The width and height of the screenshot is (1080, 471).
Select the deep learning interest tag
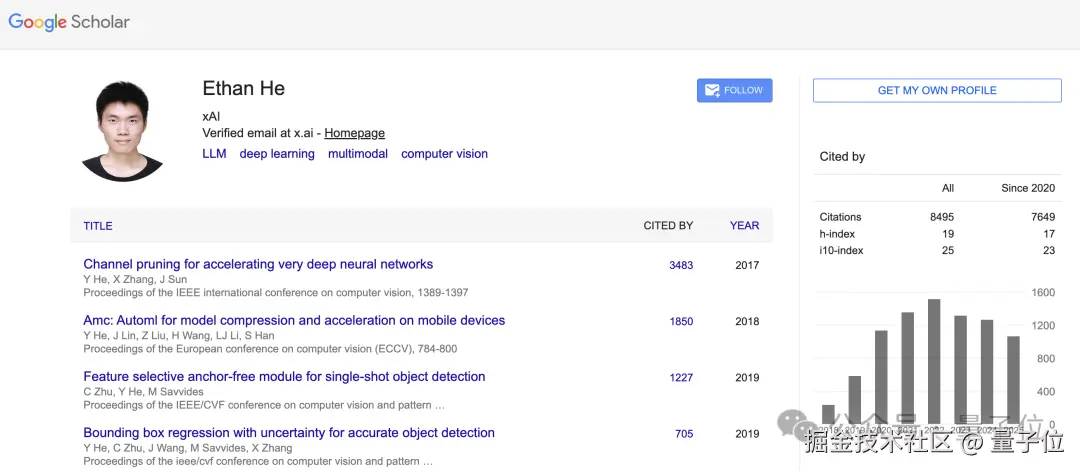tap(277, 154)
